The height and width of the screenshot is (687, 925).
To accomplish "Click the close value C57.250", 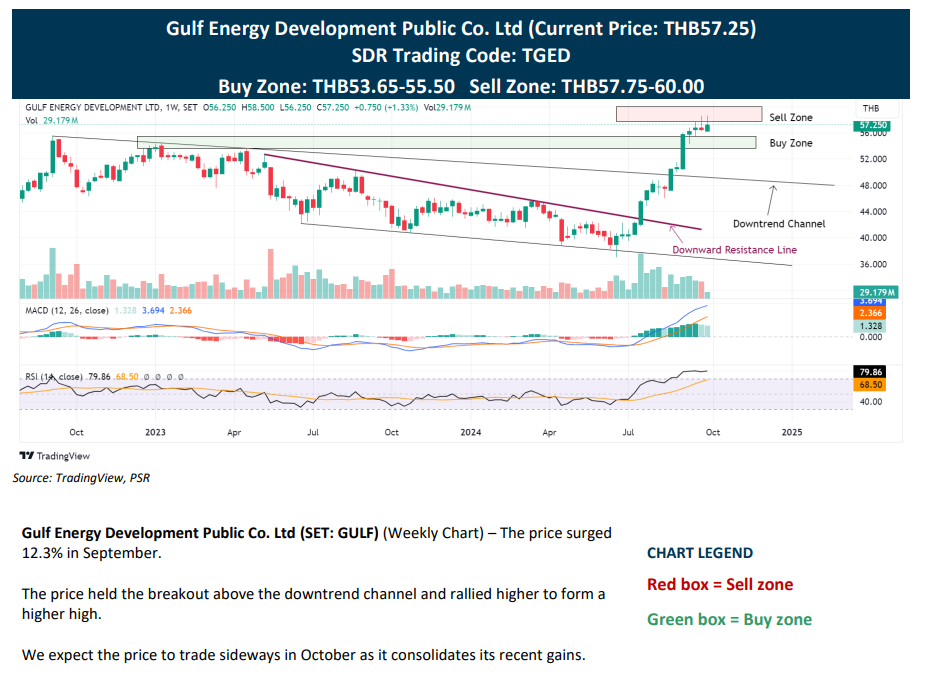I will click(333, 107).
